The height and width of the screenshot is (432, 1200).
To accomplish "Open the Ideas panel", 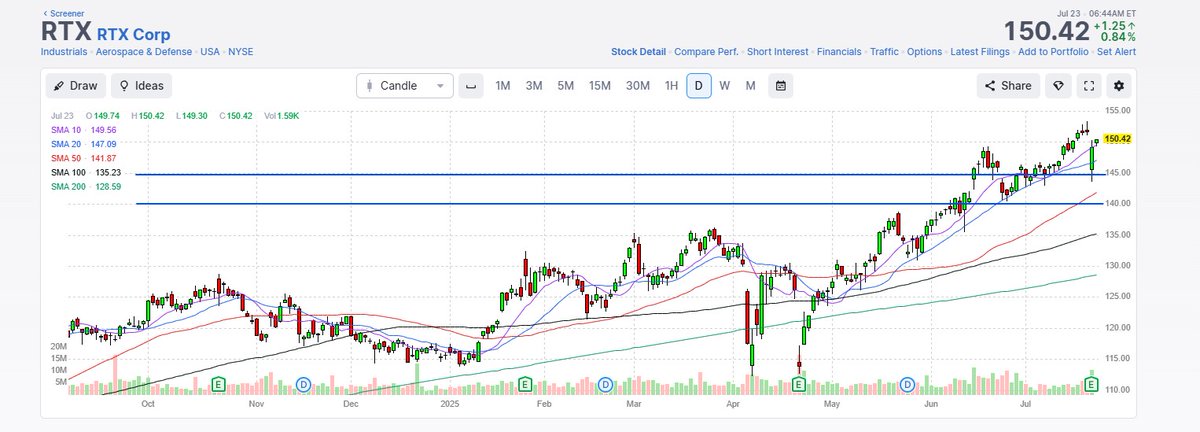I will point(142,86).
